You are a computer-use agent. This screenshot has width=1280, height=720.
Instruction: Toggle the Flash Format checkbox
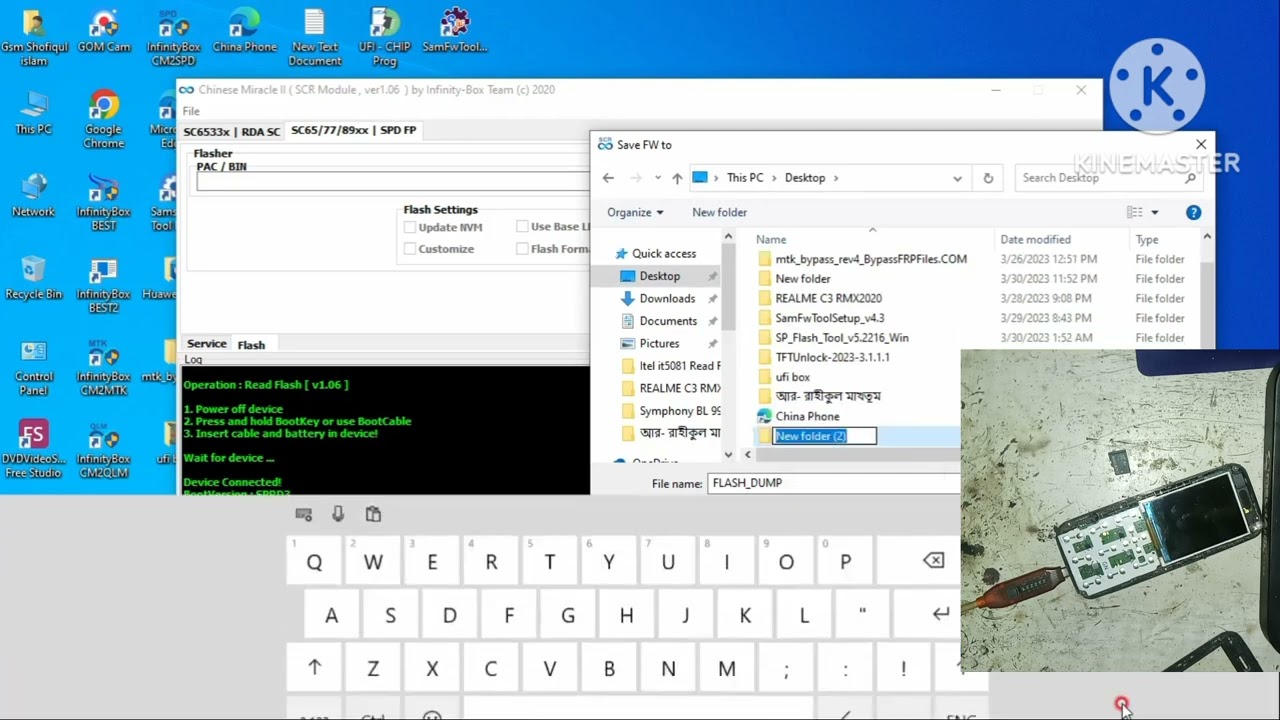tap(522, 249)
